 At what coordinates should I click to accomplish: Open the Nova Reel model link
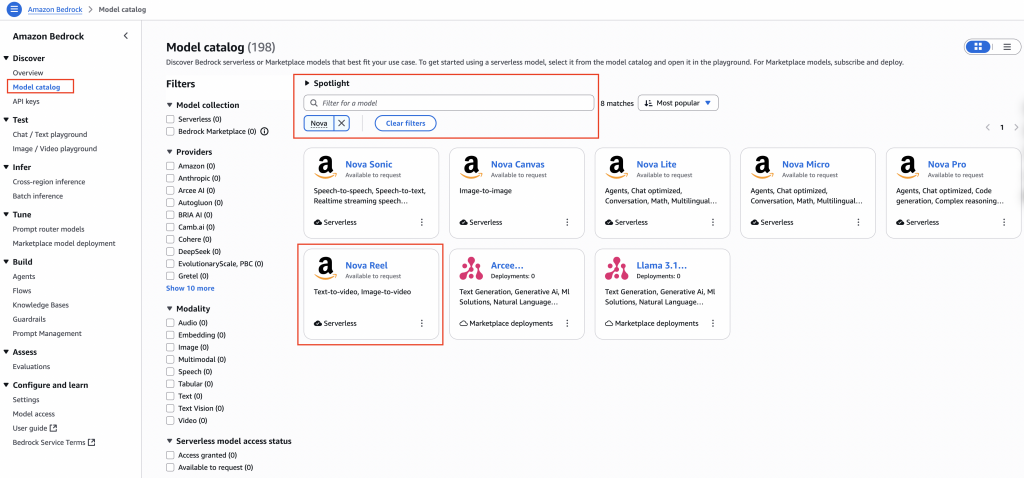366,265
